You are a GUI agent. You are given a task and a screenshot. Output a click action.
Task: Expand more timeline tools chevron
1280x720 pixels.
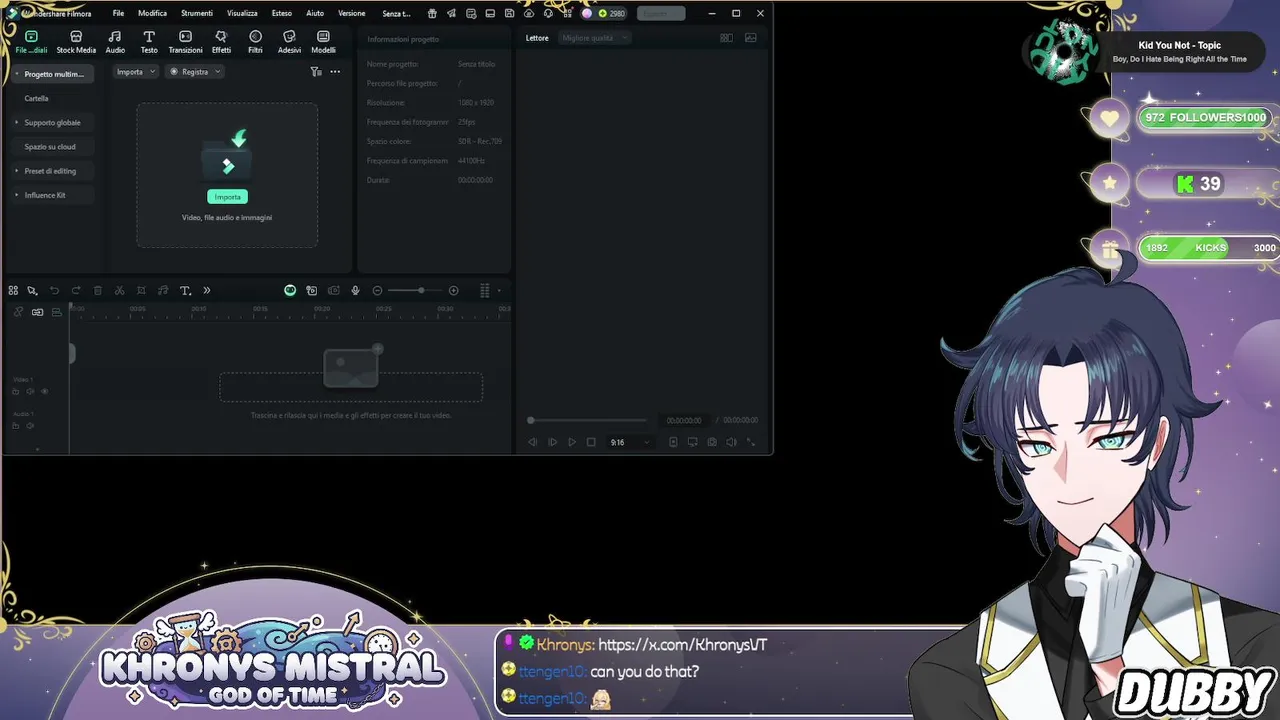point(207,290)
